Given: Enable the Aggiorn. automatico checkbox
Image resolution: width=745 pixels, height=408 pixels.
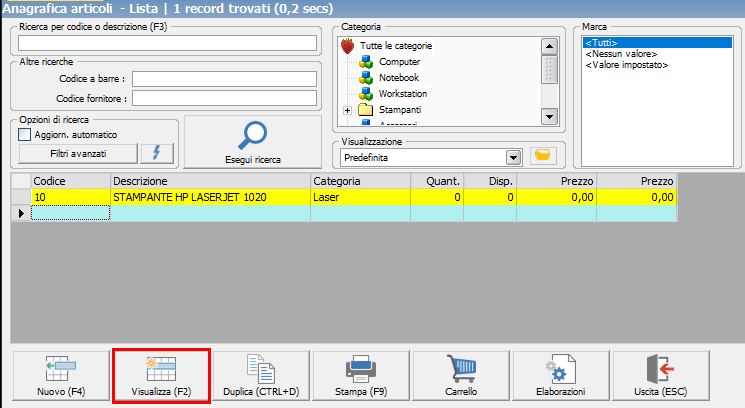Looking at the screenshot, I should pyautogui.click(x=24, y=134).
